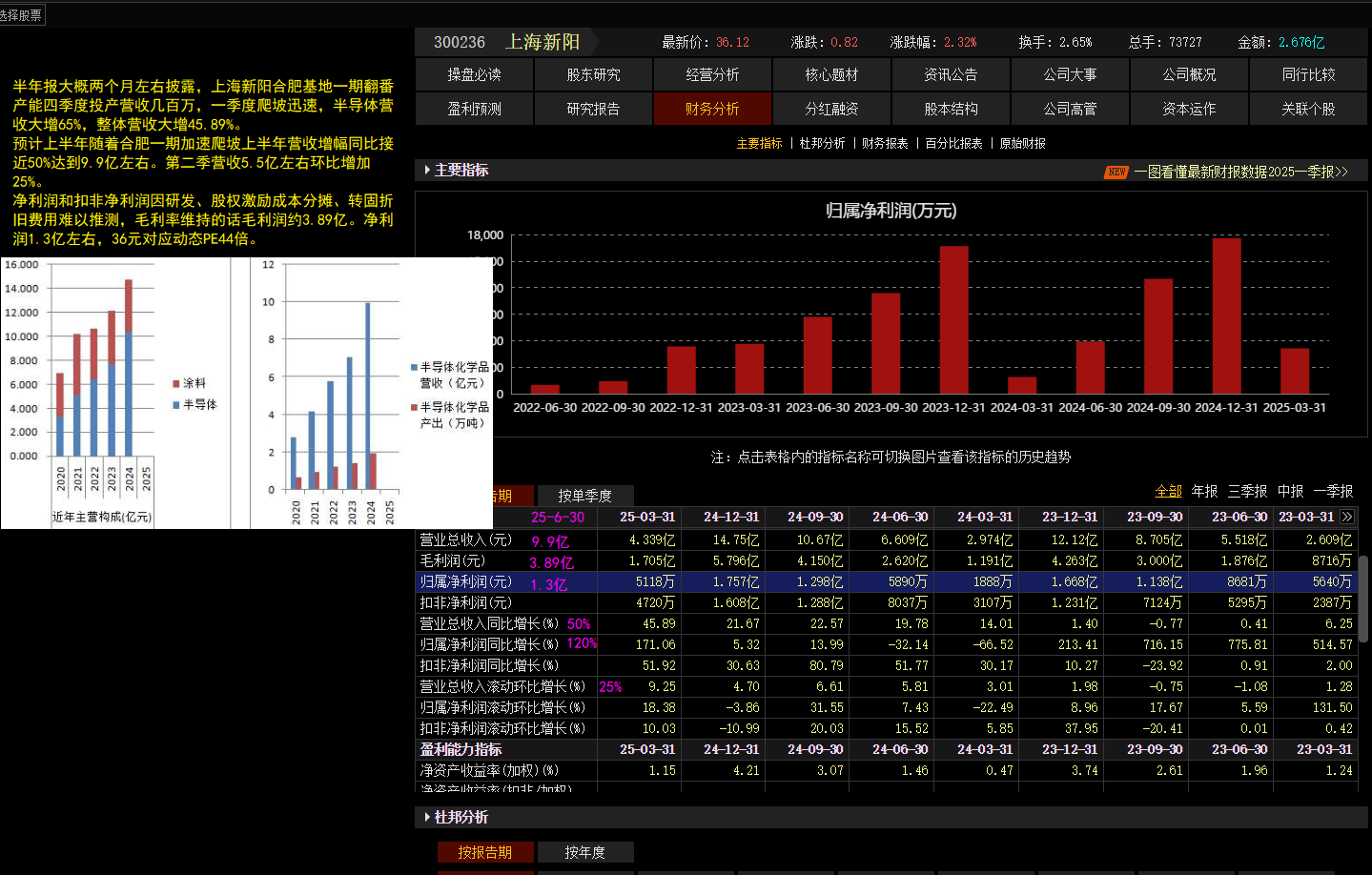Viewport: 1372px width, 875px height.
Task: Select 扣非净利润(元) indicator row
Action: pos(466,602)
